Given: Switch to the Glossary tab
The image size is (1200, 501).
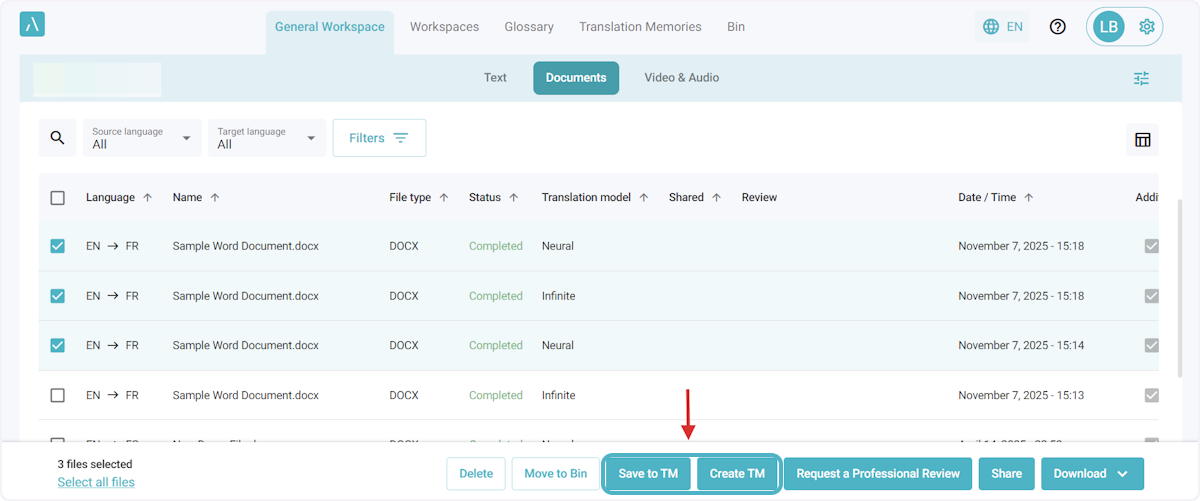Looking at the screenshot, I should click(x=529, y=27).
